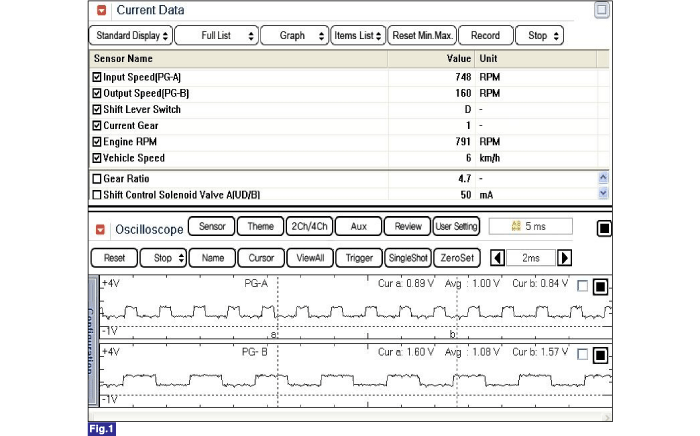This screenshot has width=700, height=436.
Task: Click the black square icon beside 5 ms
Action: pos(603,228)
